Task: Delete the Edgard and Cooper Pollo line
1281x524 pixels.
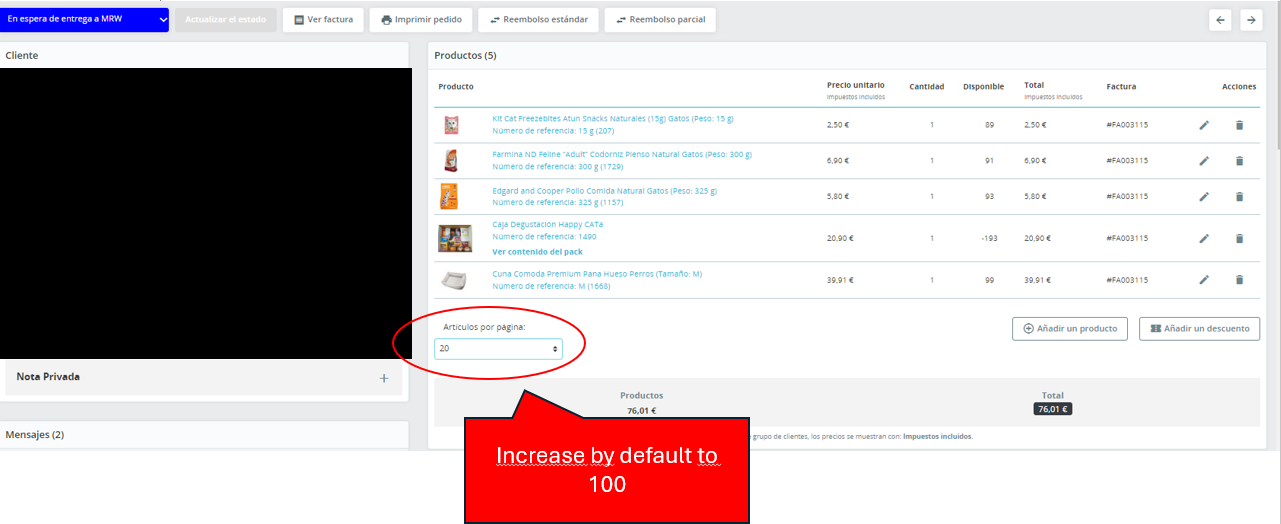Action: coord(1239,197)
